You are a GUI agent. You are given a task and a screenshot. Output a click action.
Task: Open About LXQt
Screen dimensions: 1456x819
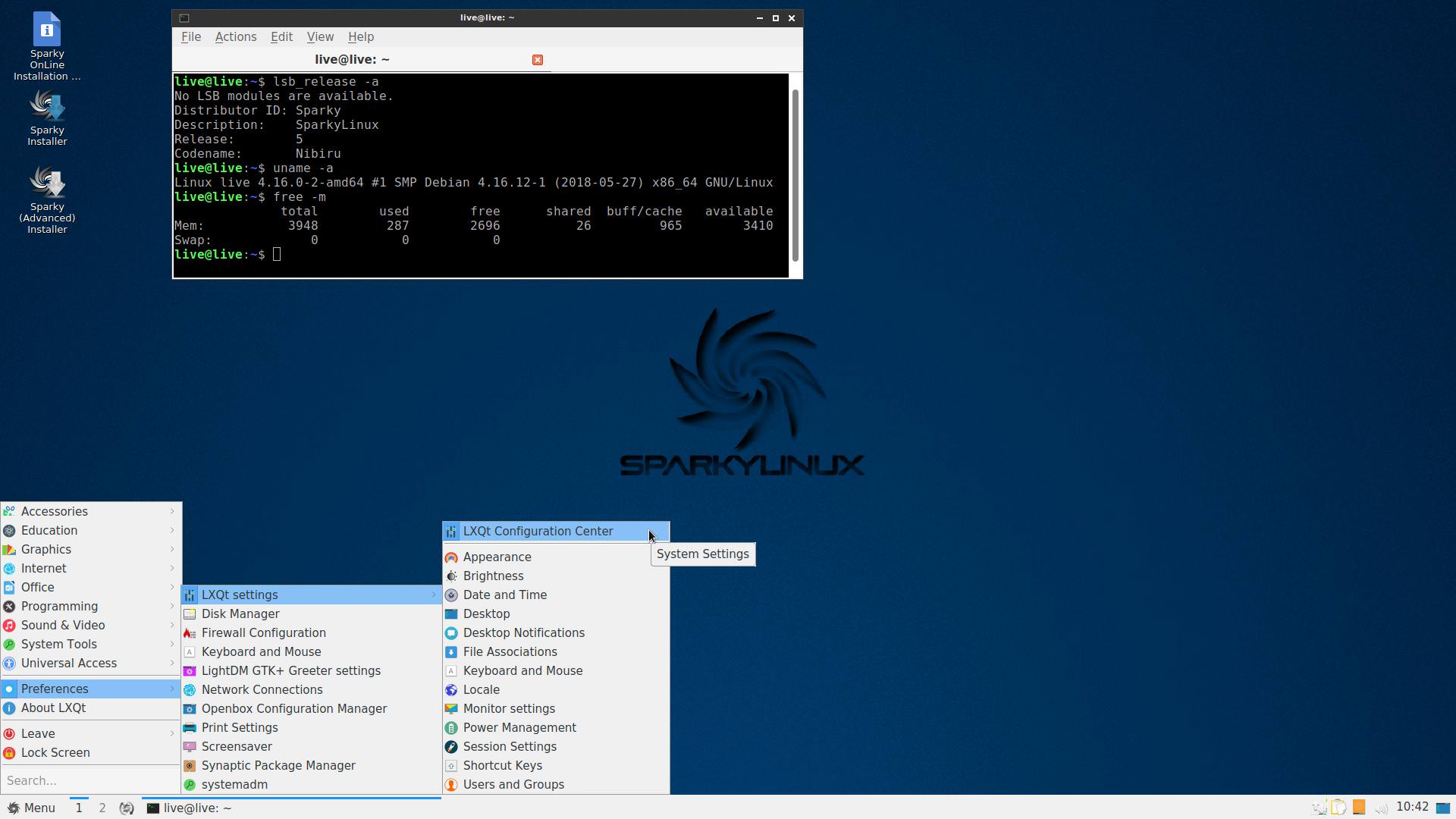tap(91, 708)
